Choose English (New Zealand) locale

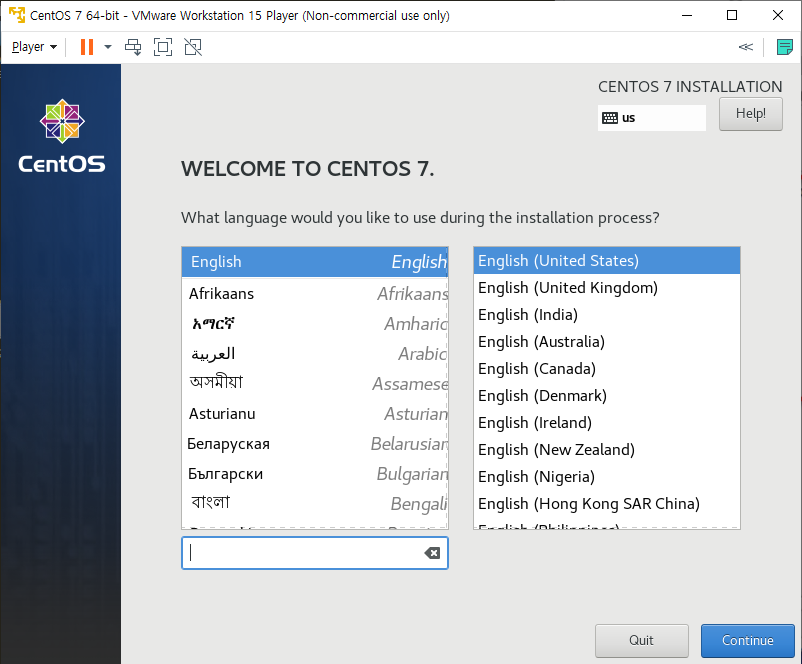click(607, 450)
